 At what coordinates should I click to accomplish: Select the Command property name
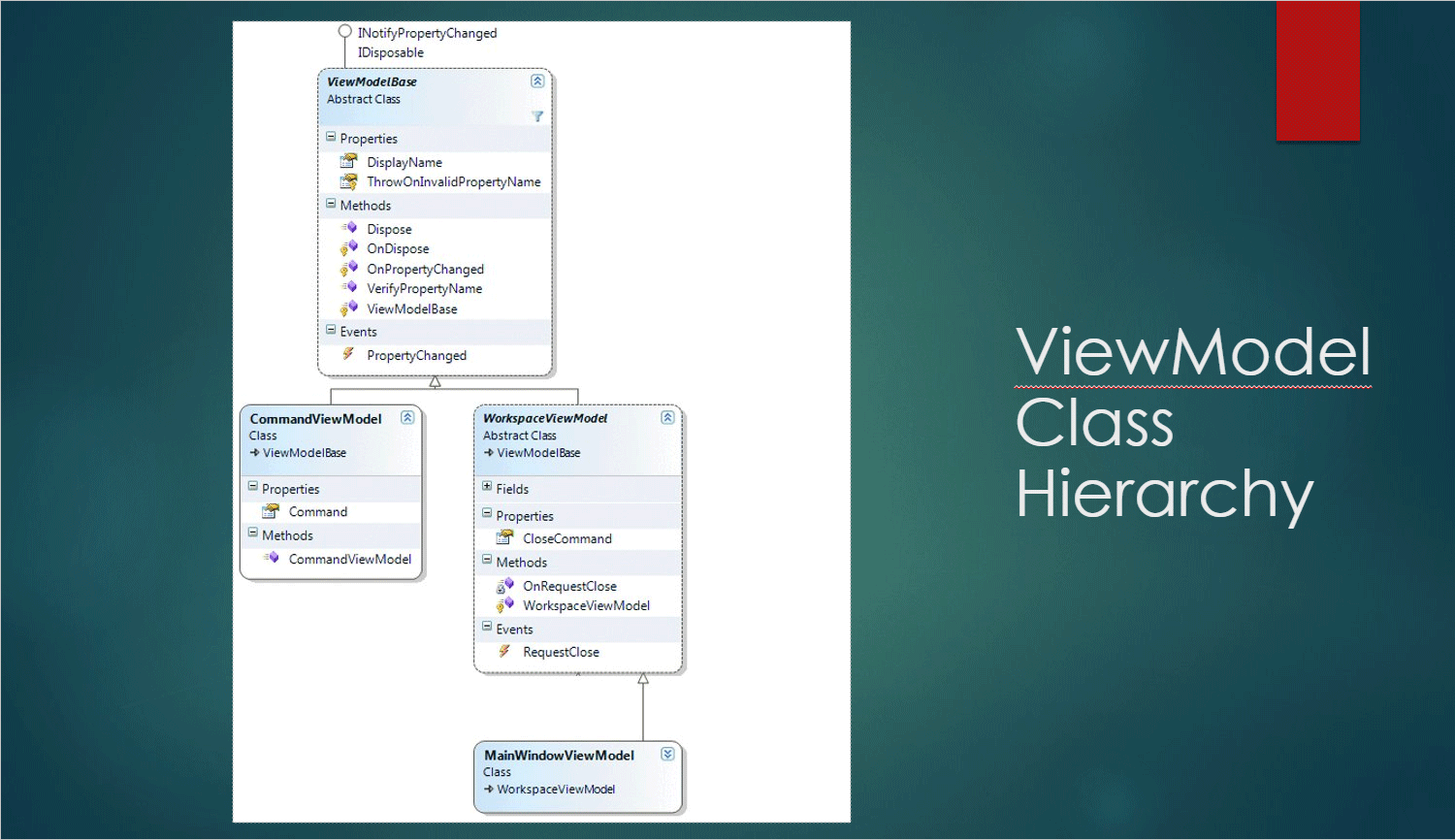[x=318, y=511]
